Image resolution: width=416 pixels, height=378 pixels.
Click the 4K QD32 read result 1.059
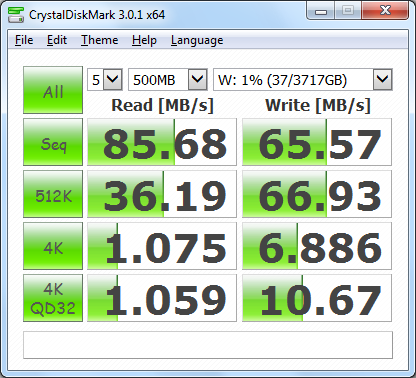[162, 298]
